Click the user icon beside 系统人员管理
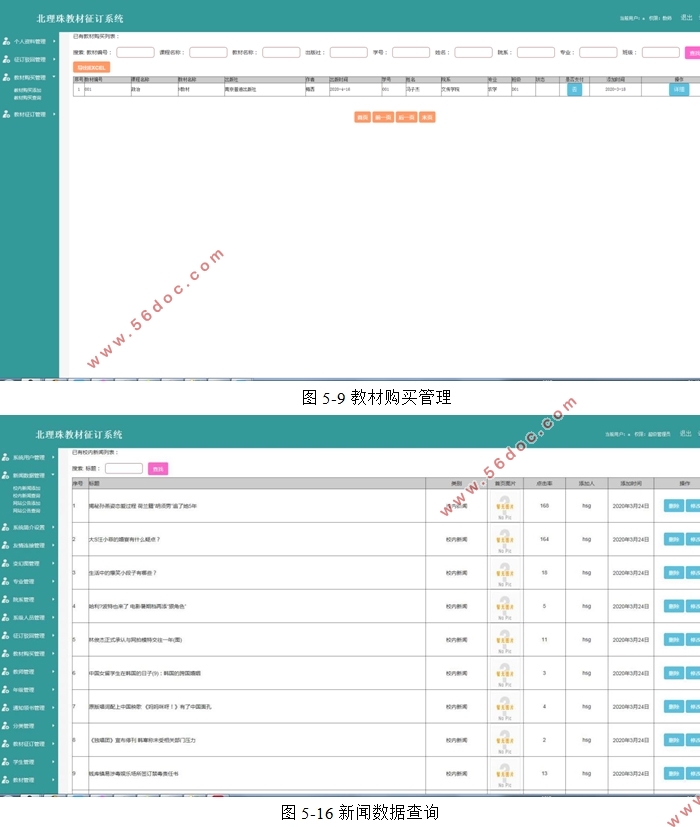The width and height of the screenshot is (700, 827). 6,617
